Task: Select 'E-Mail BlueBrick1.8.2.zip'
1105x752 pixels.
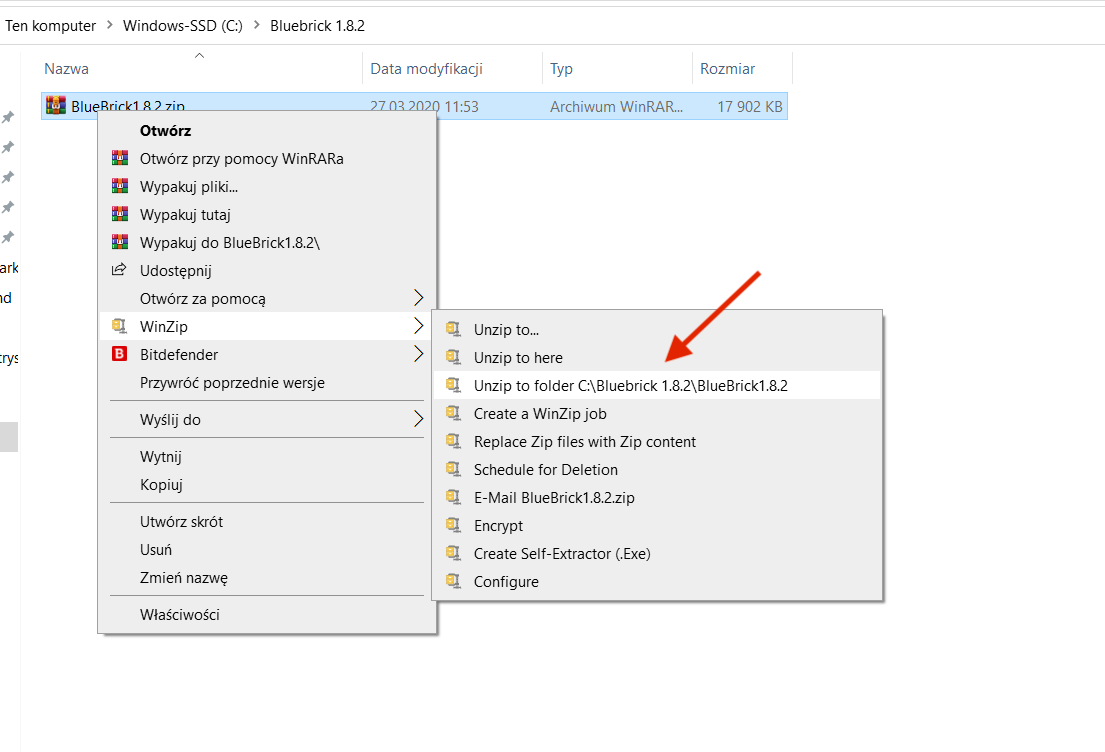Action: click(x=657, y=498)
